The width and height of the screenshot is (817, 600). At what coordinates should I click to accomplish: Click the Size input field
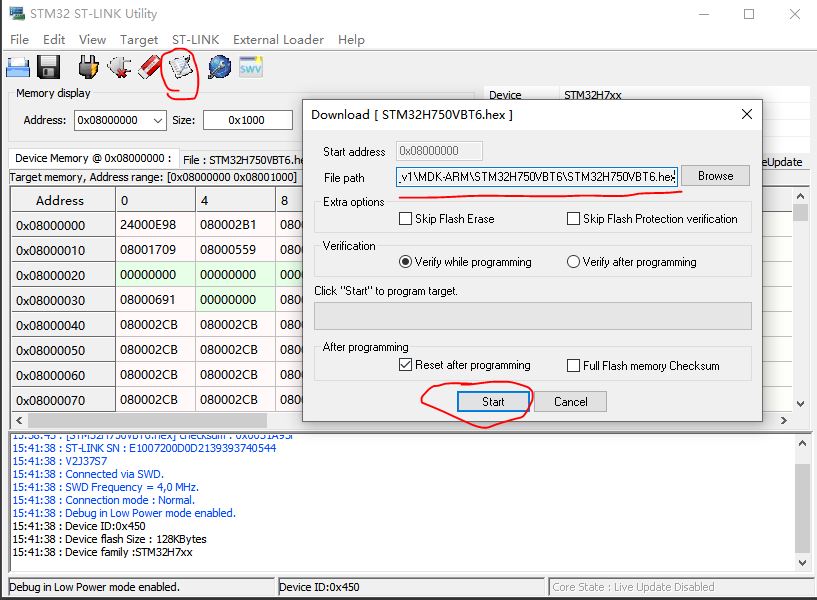coord(247,120)
